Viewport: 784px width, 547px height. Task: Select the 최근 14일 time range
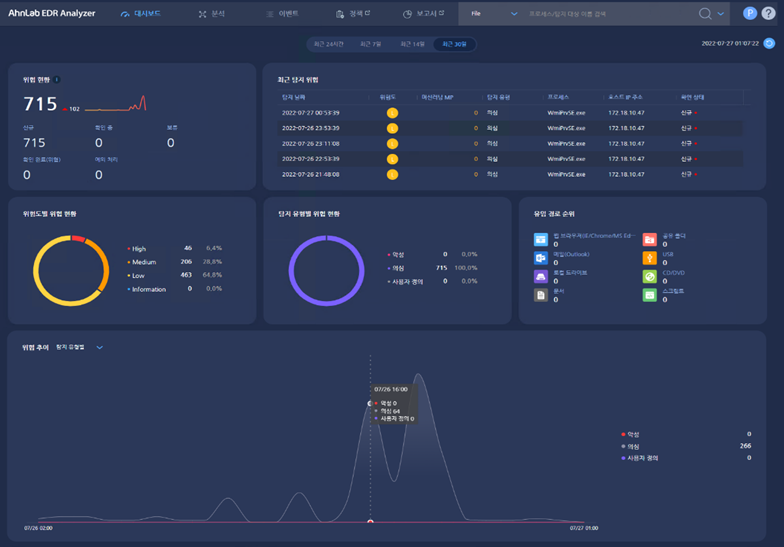pos(412,44)
